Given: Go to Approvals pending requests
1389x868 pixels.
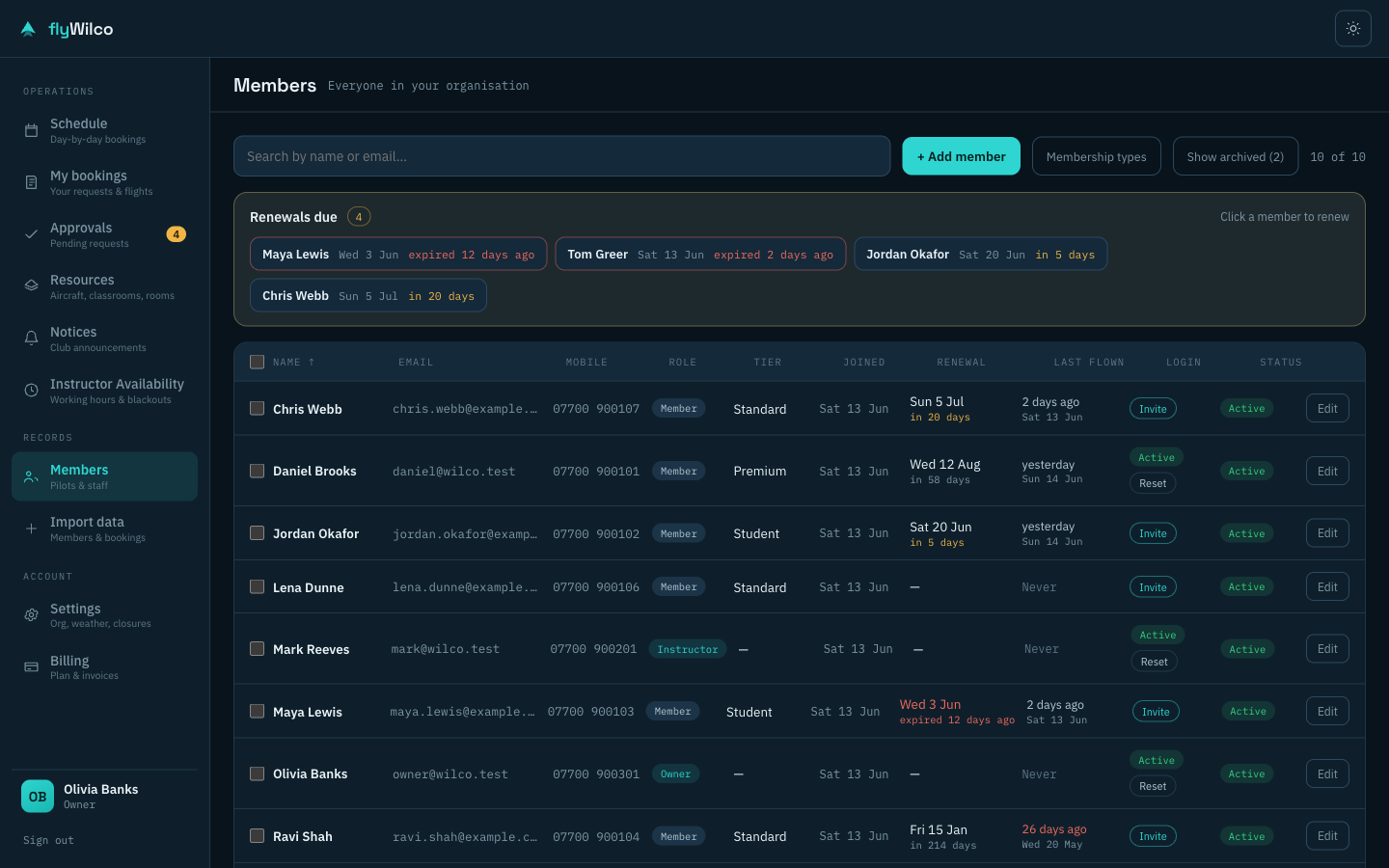Looking at the screenshot, I should (x=104, y=234).
